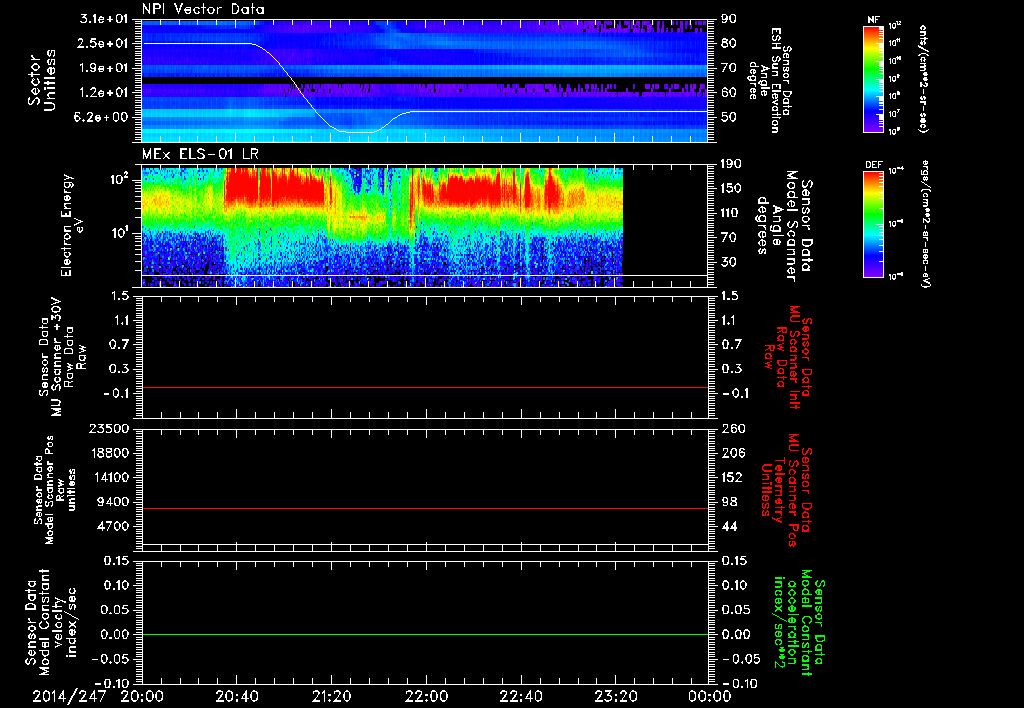Click the 'Model Scanner Angle degrees' axis title
The width and height of the screenshot is (1024, 708).
tap(783, 226)
